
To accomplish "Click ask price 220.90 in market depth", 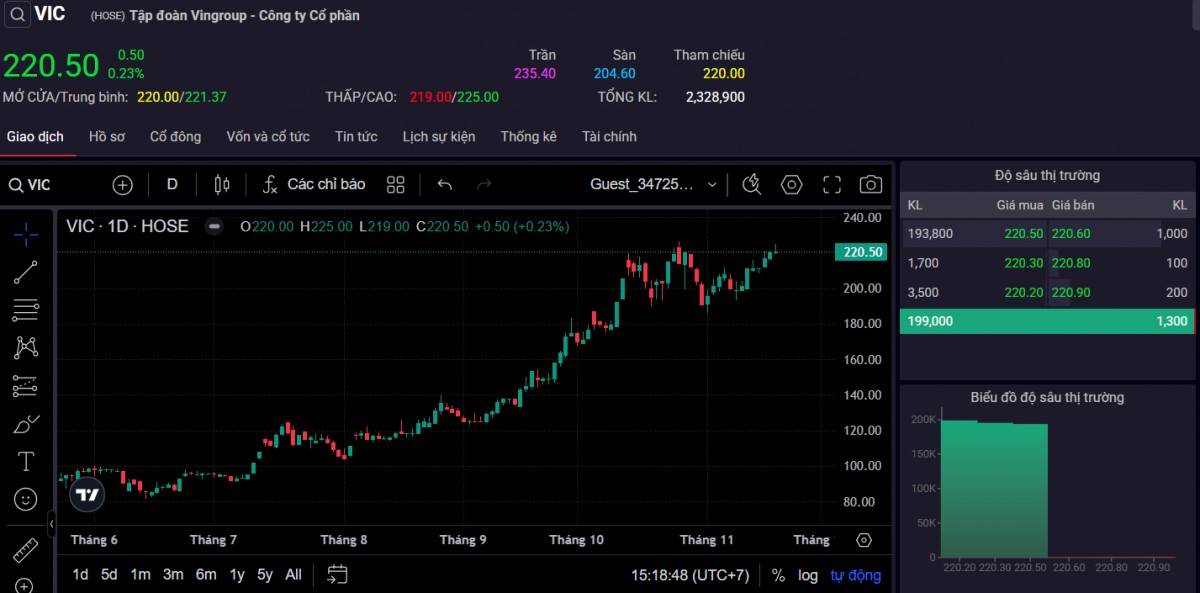I will (x=1071, y=292).
